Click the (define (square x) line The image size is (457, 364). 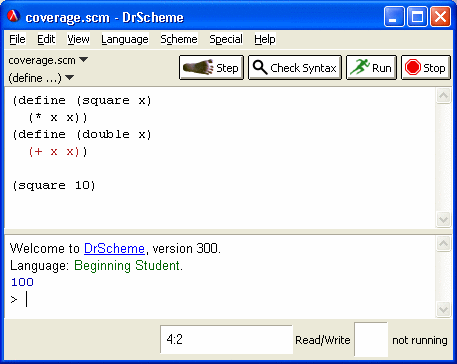(x=82, y=101)
